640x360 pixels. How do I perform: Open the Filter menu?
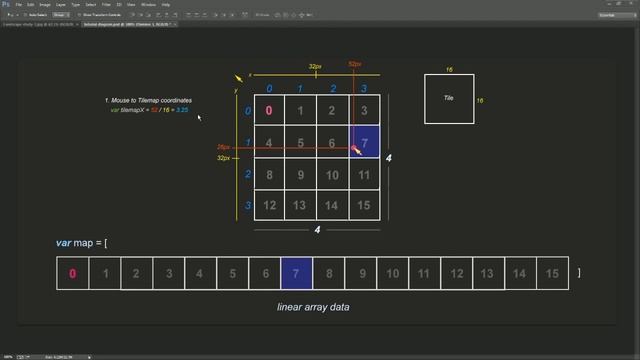click(x=106, y=4)
